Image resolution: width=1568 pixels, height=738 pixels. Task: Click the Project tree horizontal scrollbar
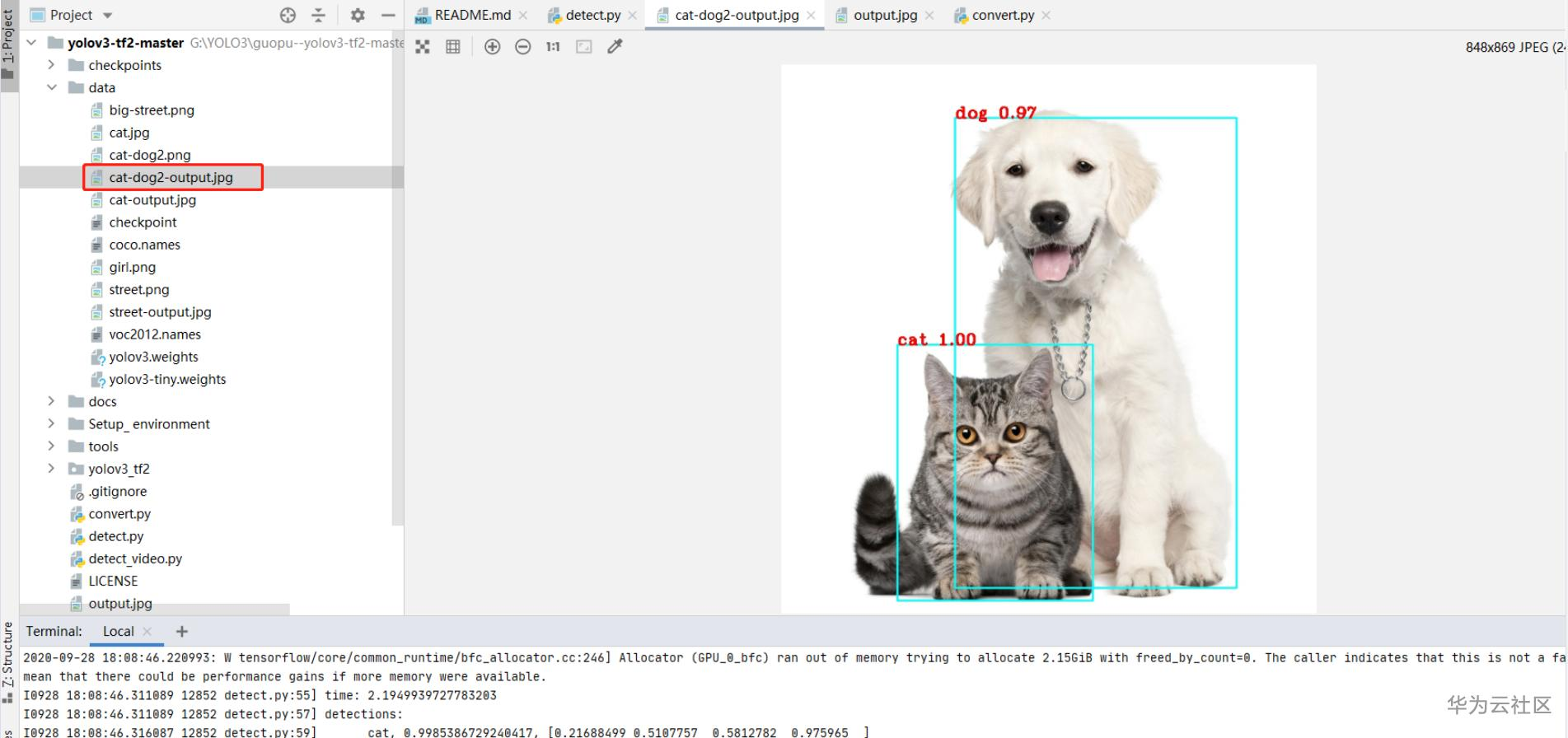pos(155,609)
